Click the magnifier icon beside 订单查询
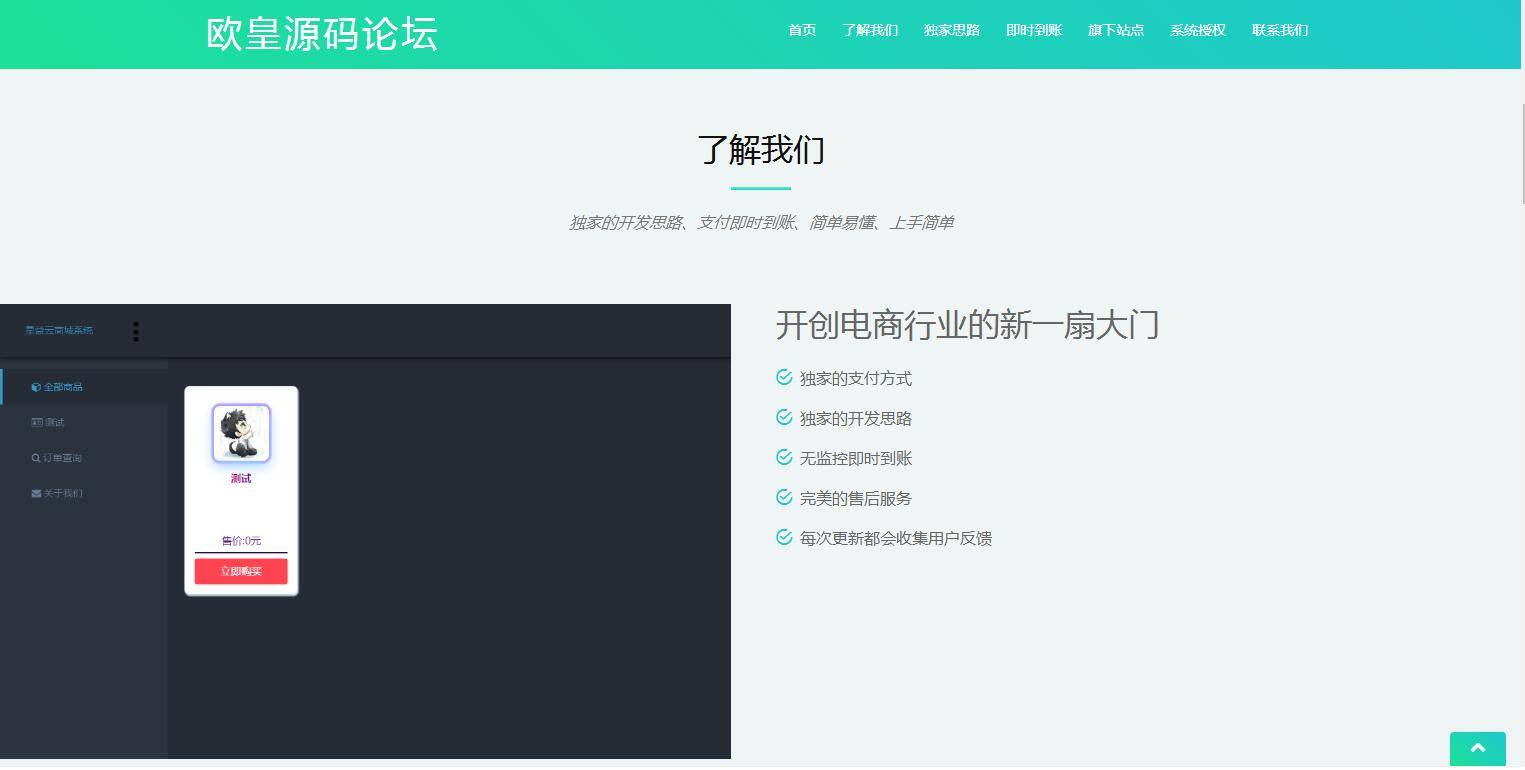The width and height of the screenshot is (1525, 770). pyautogui.click(x=35, y=457)
